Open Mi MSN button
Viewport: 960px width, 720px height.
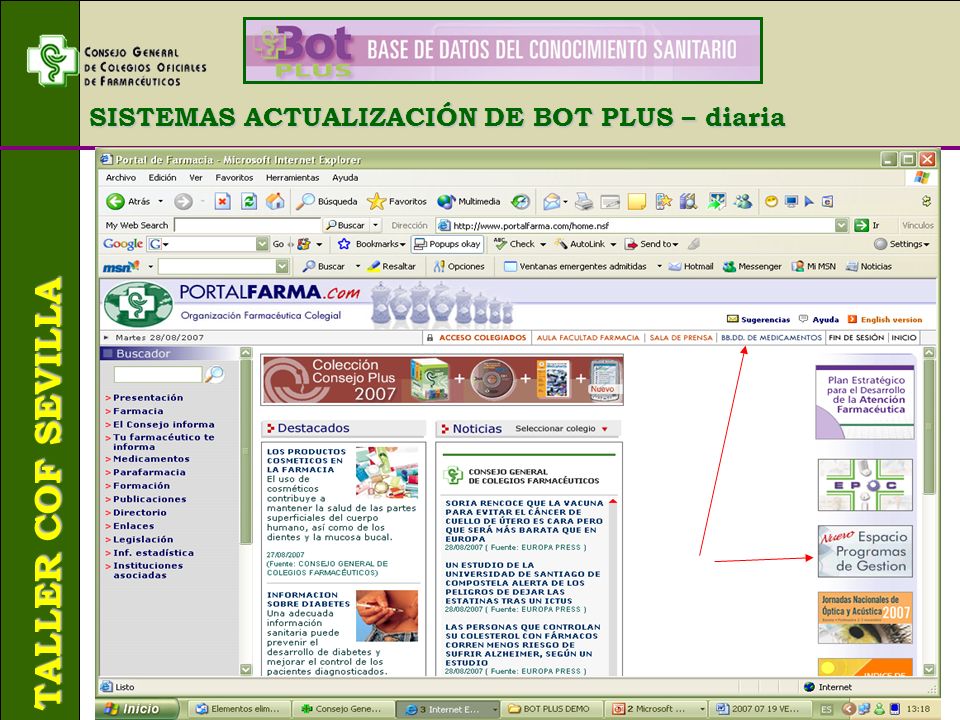813,266
